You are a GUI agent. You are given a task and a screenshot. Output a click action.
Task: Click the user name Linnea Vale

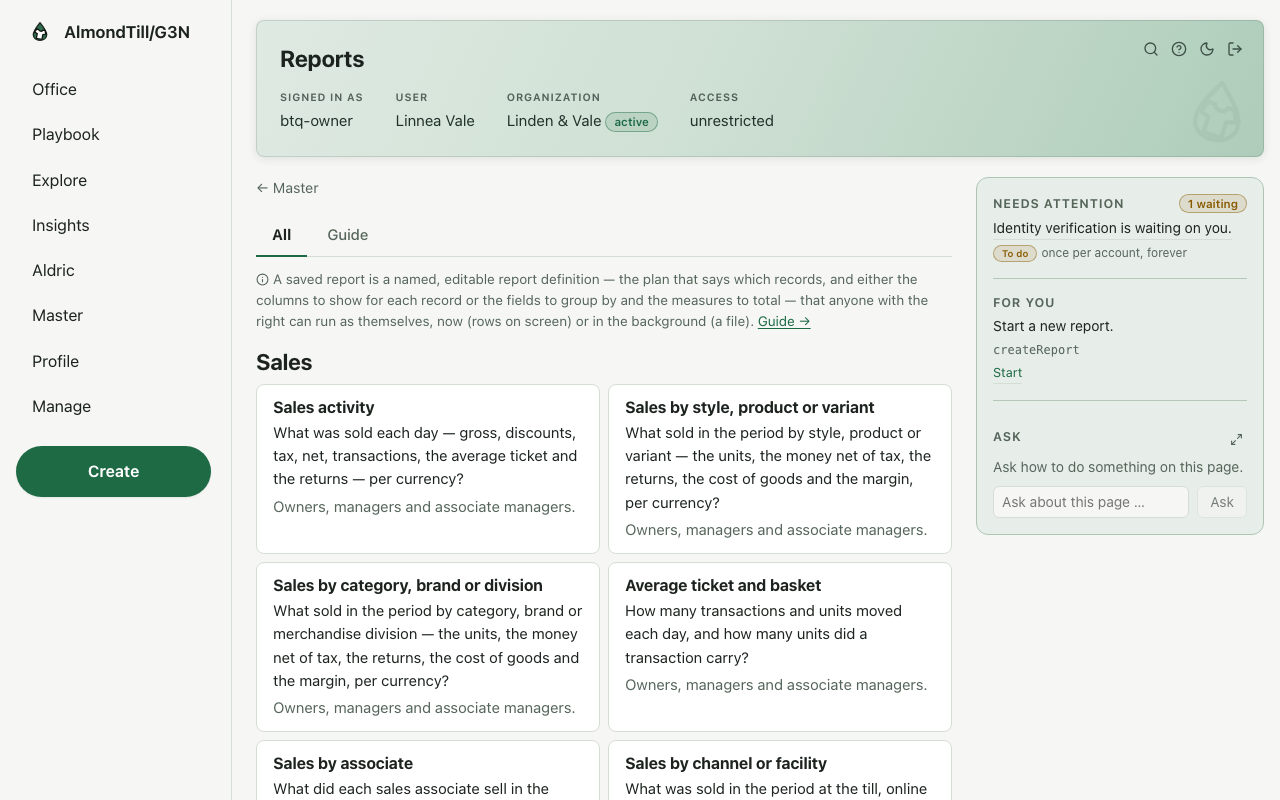435,121
